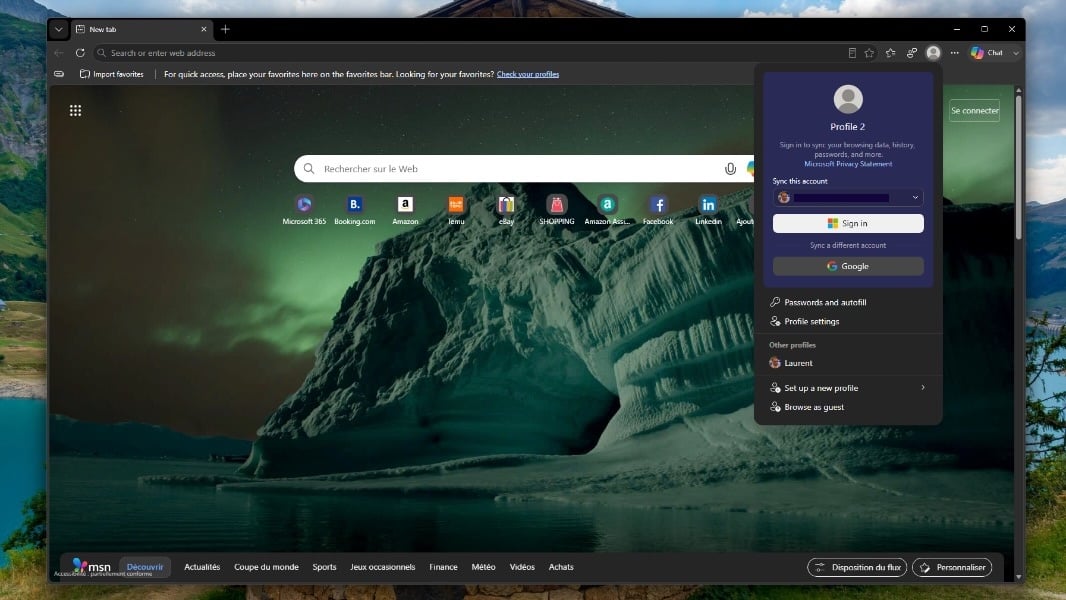This screenshot has height=600, width=1066.
Task: Open the tab actions menu arrow
Action: pos(58,29)
